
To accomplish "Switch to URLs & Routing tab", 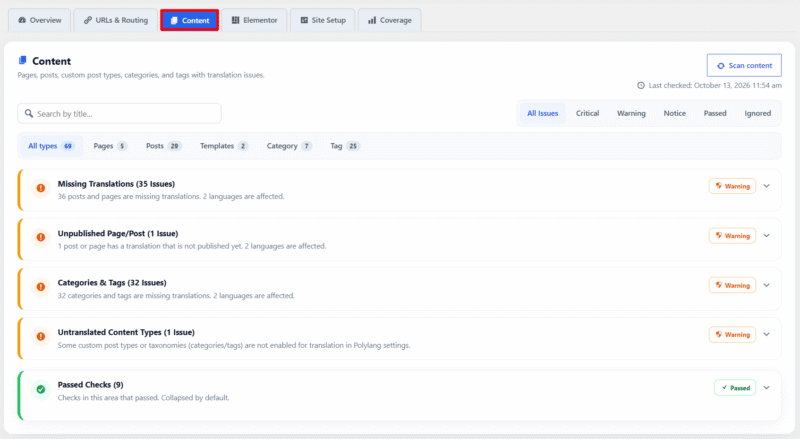I will coord(116,20).
